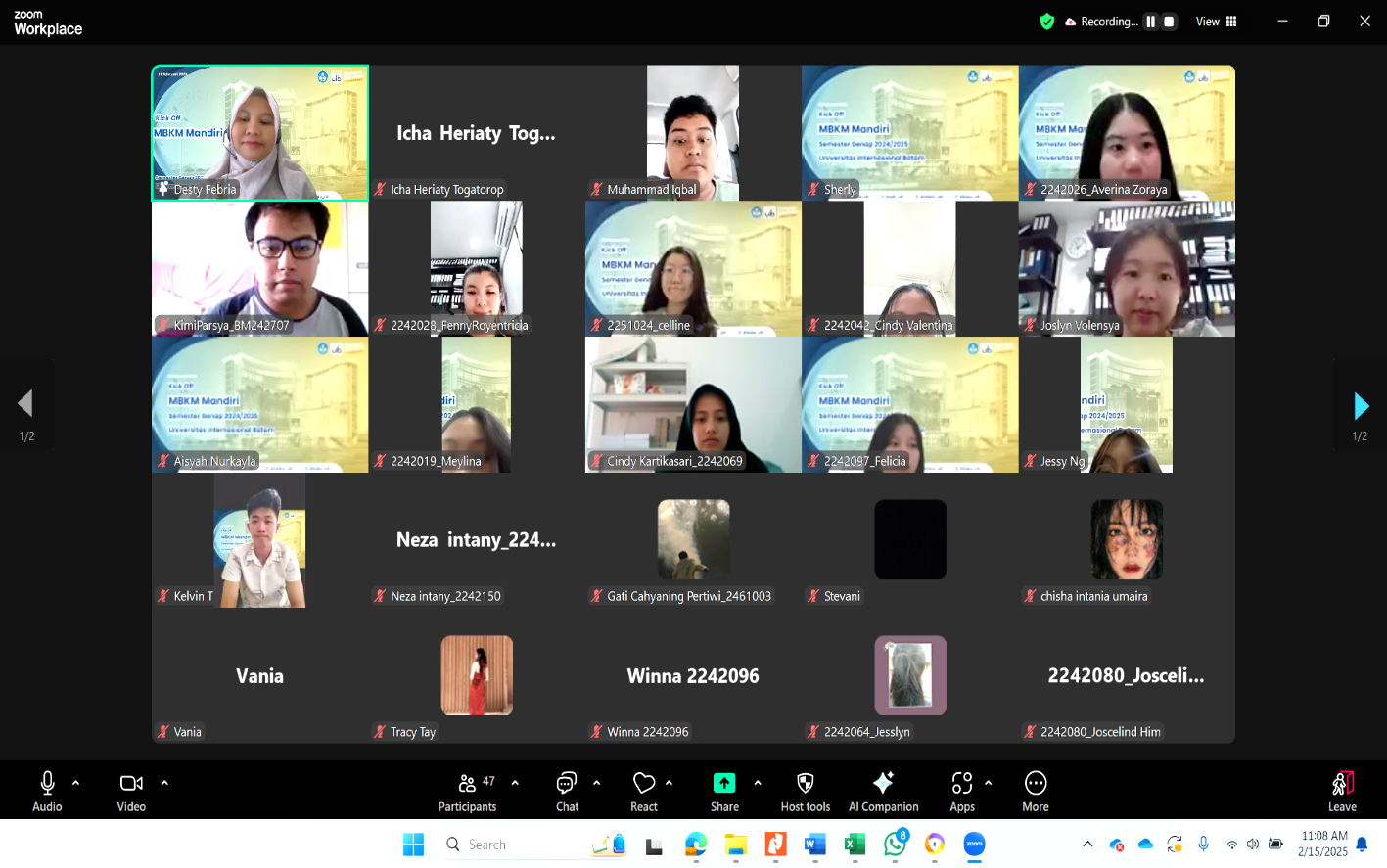Go to the next gallery page
Screen dimensions: 1387x868
[x=1361, y=405]
